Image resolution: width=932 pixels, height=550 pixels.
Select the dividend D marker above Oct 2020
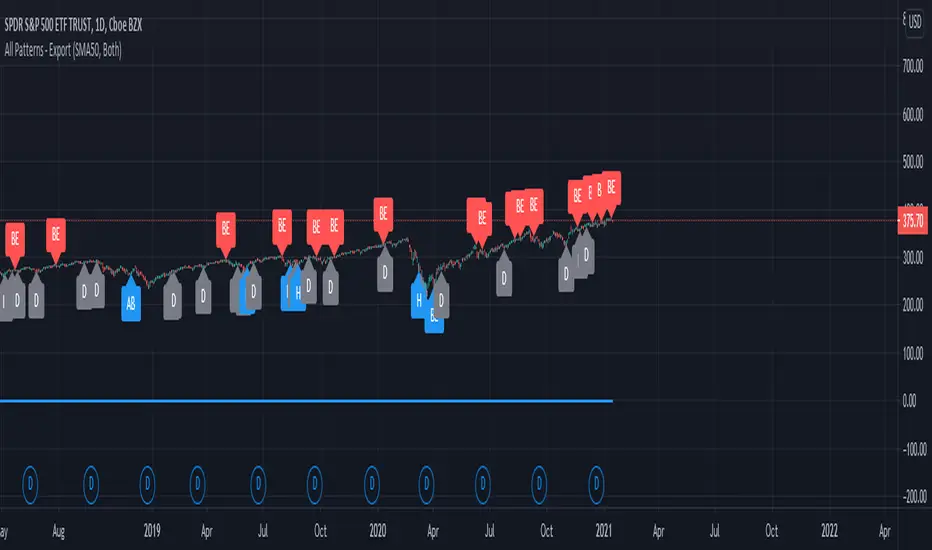coord(539,485)
